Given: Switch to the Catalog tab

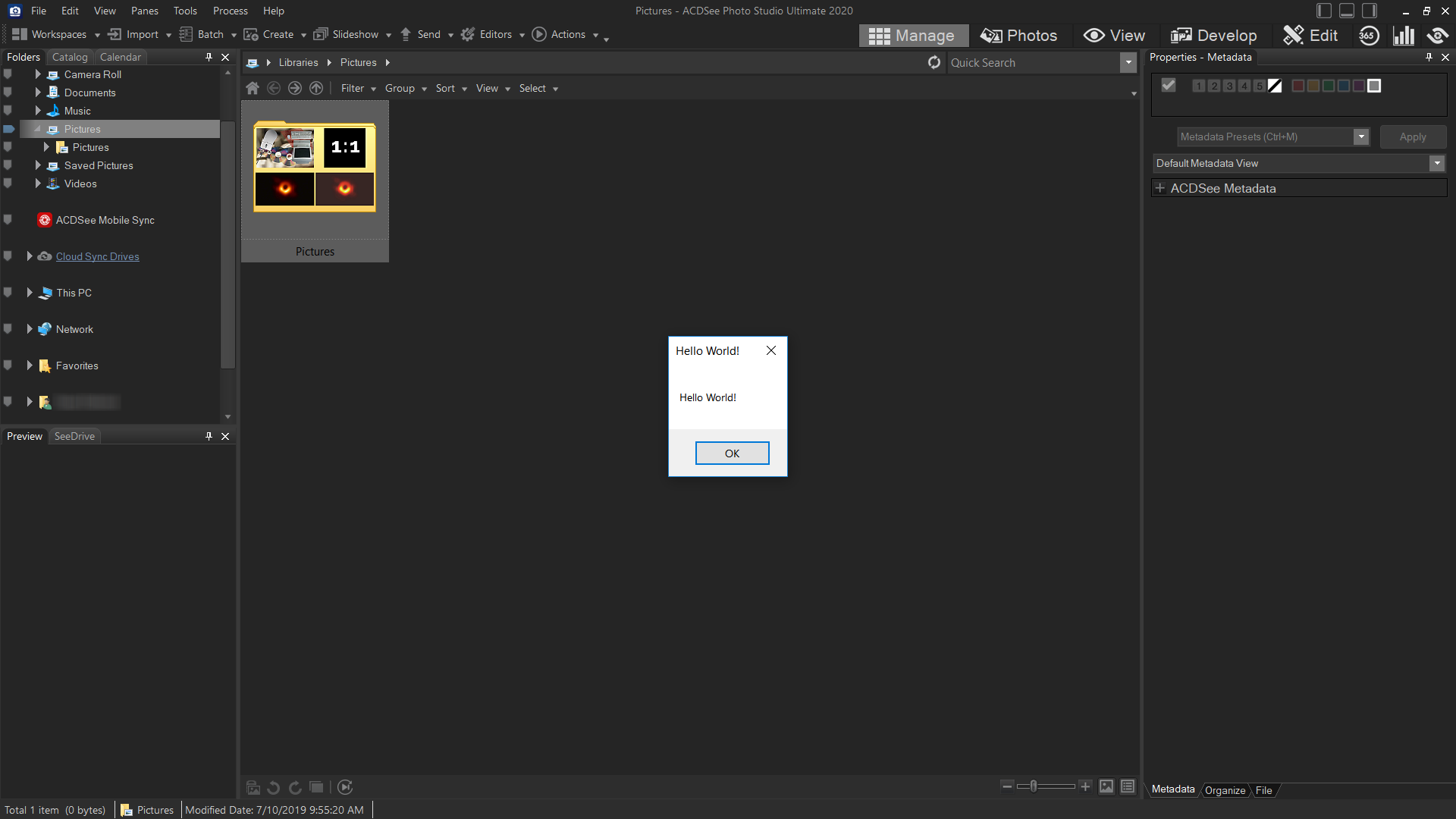Looking at the screenshot, I should click(x=70, y=57).
